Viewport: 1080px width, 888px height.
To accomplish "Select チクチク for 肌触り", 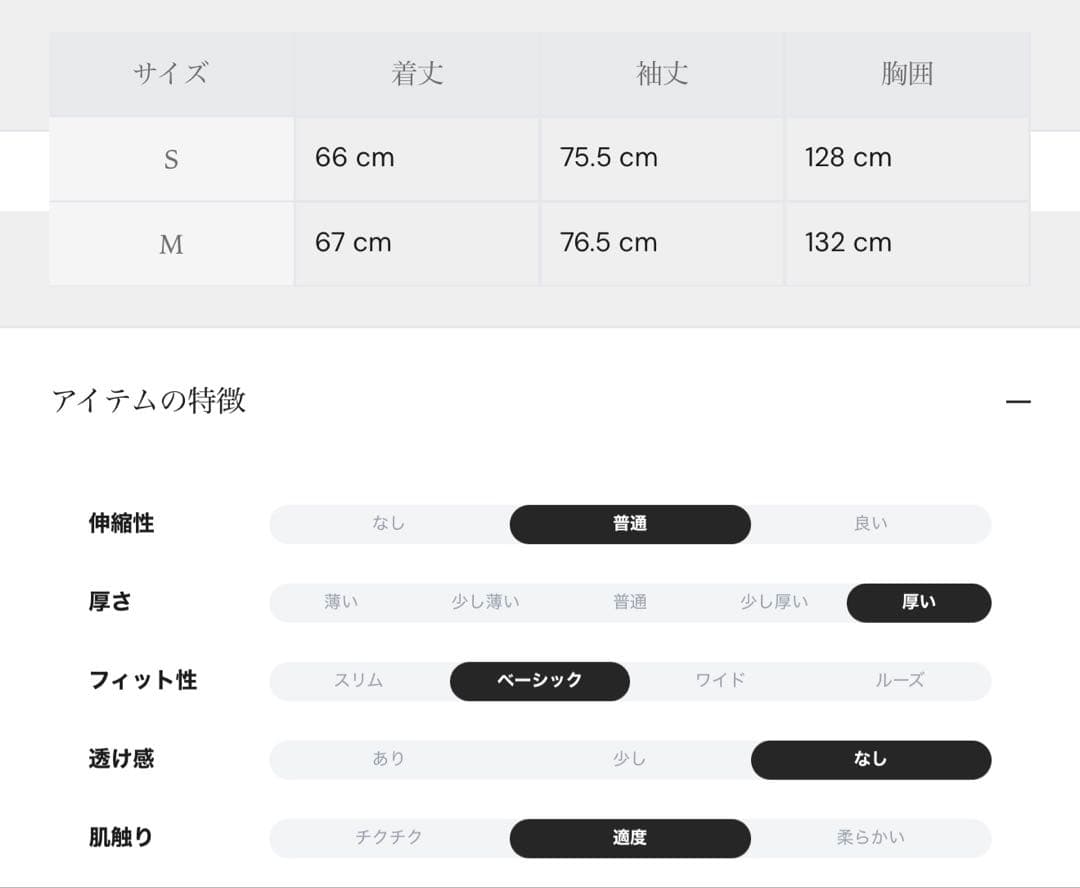I will [x=389, y=838].
